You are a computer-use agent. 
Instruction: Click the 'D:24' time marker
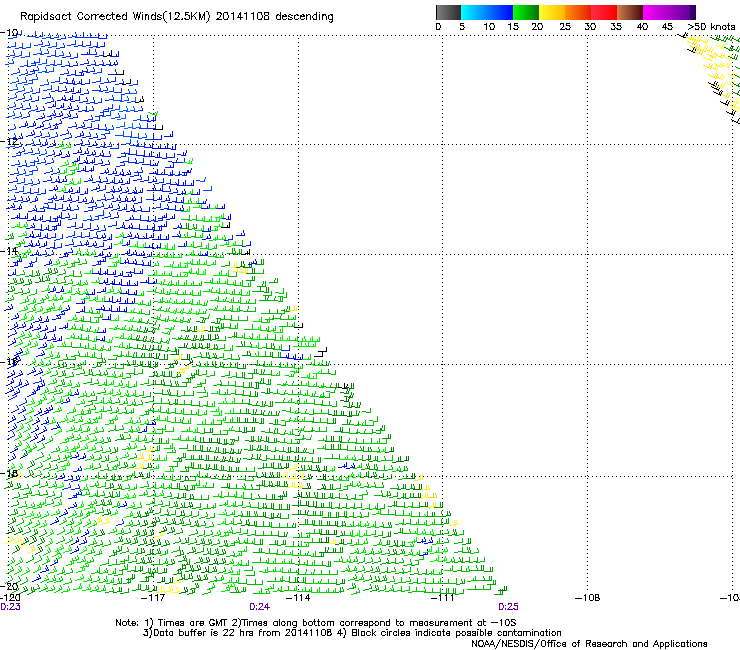click(260, 607)
